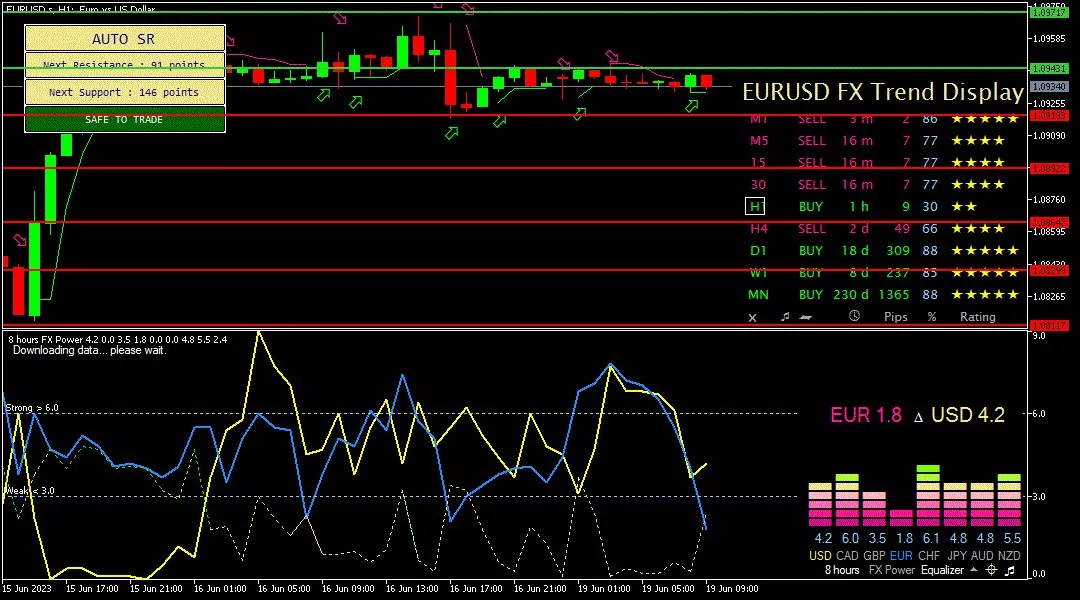Switch to H4 timeframe in Trend Display
Viewport: 1080px width, 600px height.
click(759, 229)
